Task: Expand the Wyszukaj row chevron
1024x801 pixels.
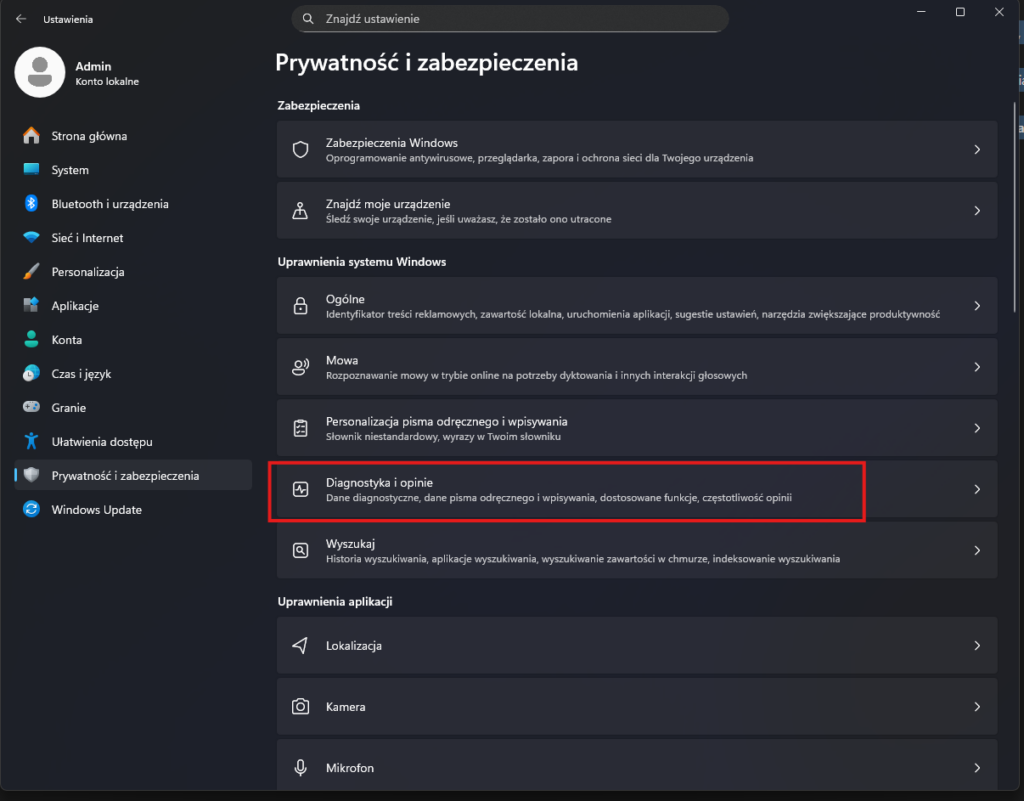Action: pos(977,551)
